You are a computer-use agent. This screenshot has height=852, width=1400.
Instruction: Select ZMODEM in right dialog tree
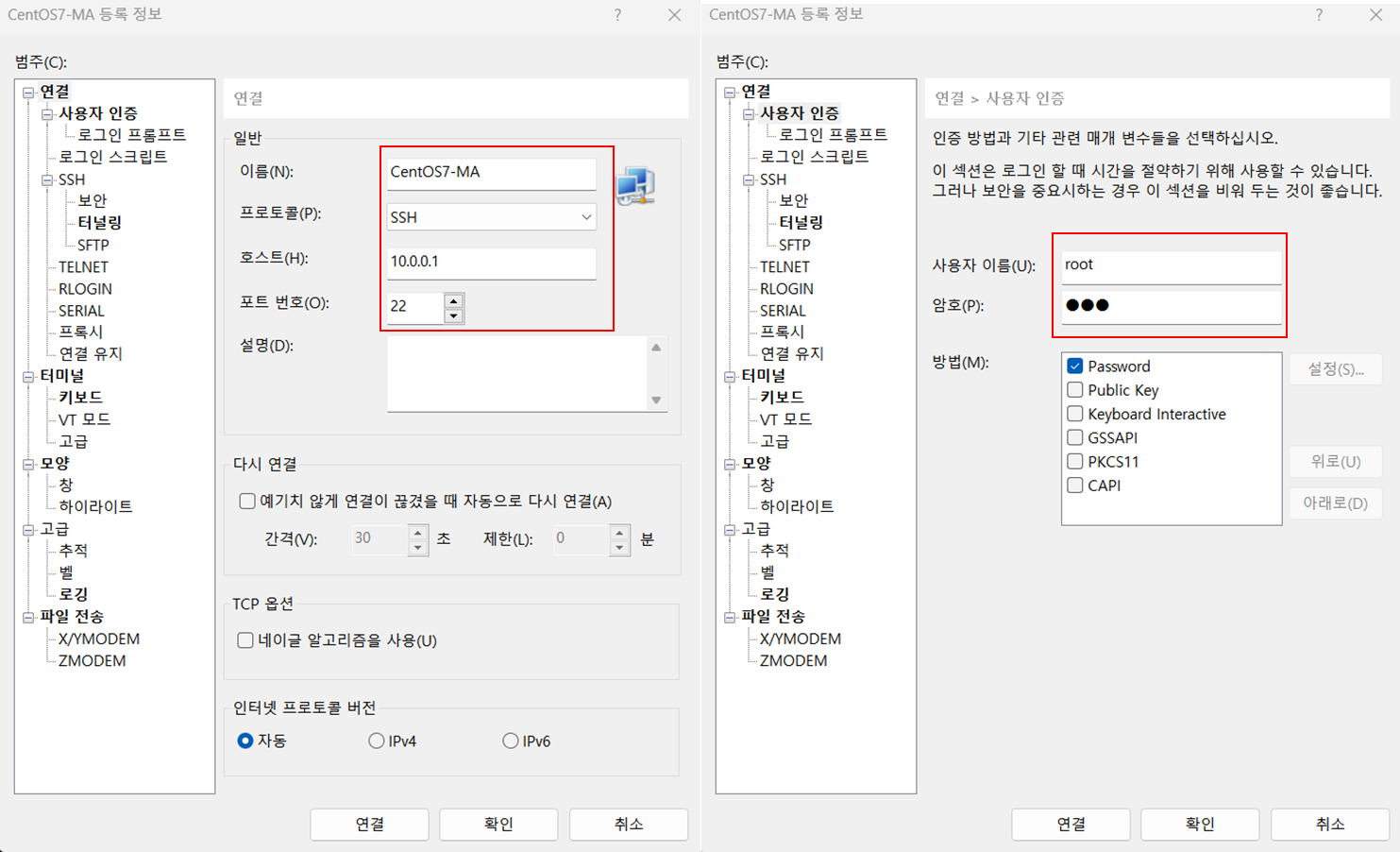coord(794,660)
